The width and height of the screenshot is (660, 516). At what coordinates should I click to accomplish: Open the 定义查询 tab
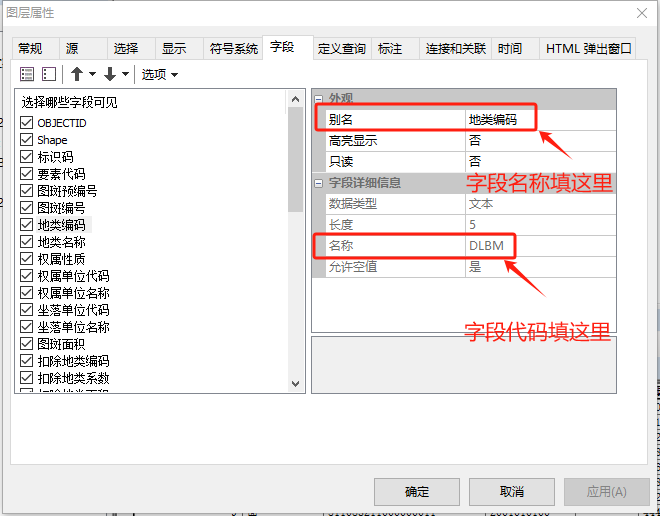pyautogui.click(x=342, y=48)
